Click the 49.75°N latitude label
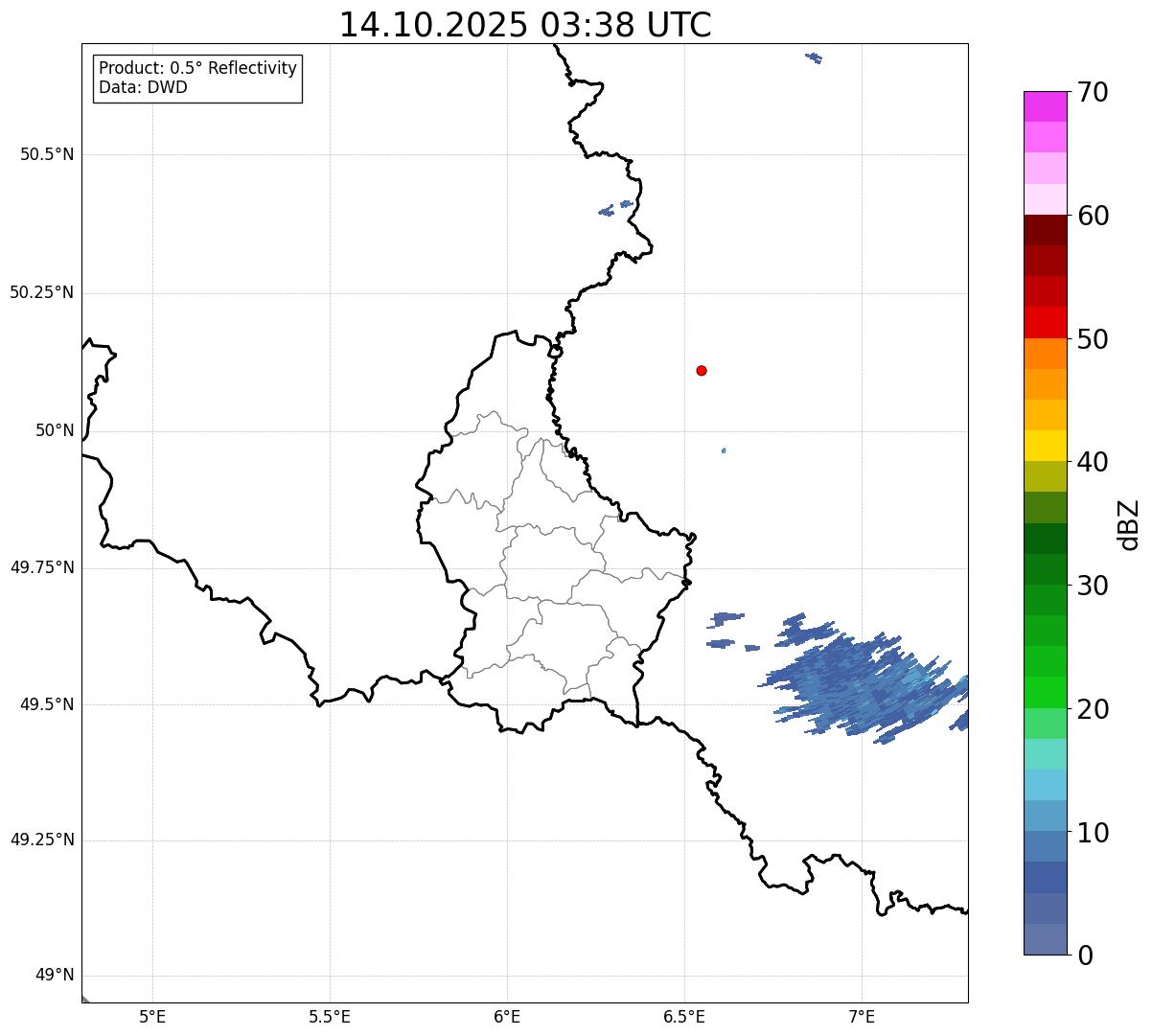The width and height of the screenshot is (1152, 1036). (x=41, y=567)
